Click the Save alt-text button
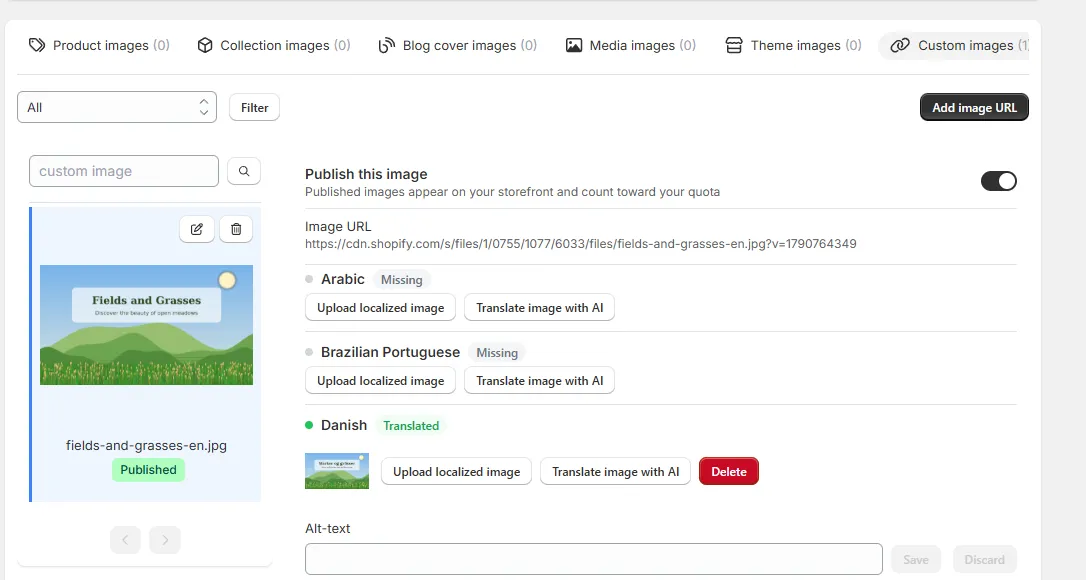 pyautogui.click(x=916, y=560)
